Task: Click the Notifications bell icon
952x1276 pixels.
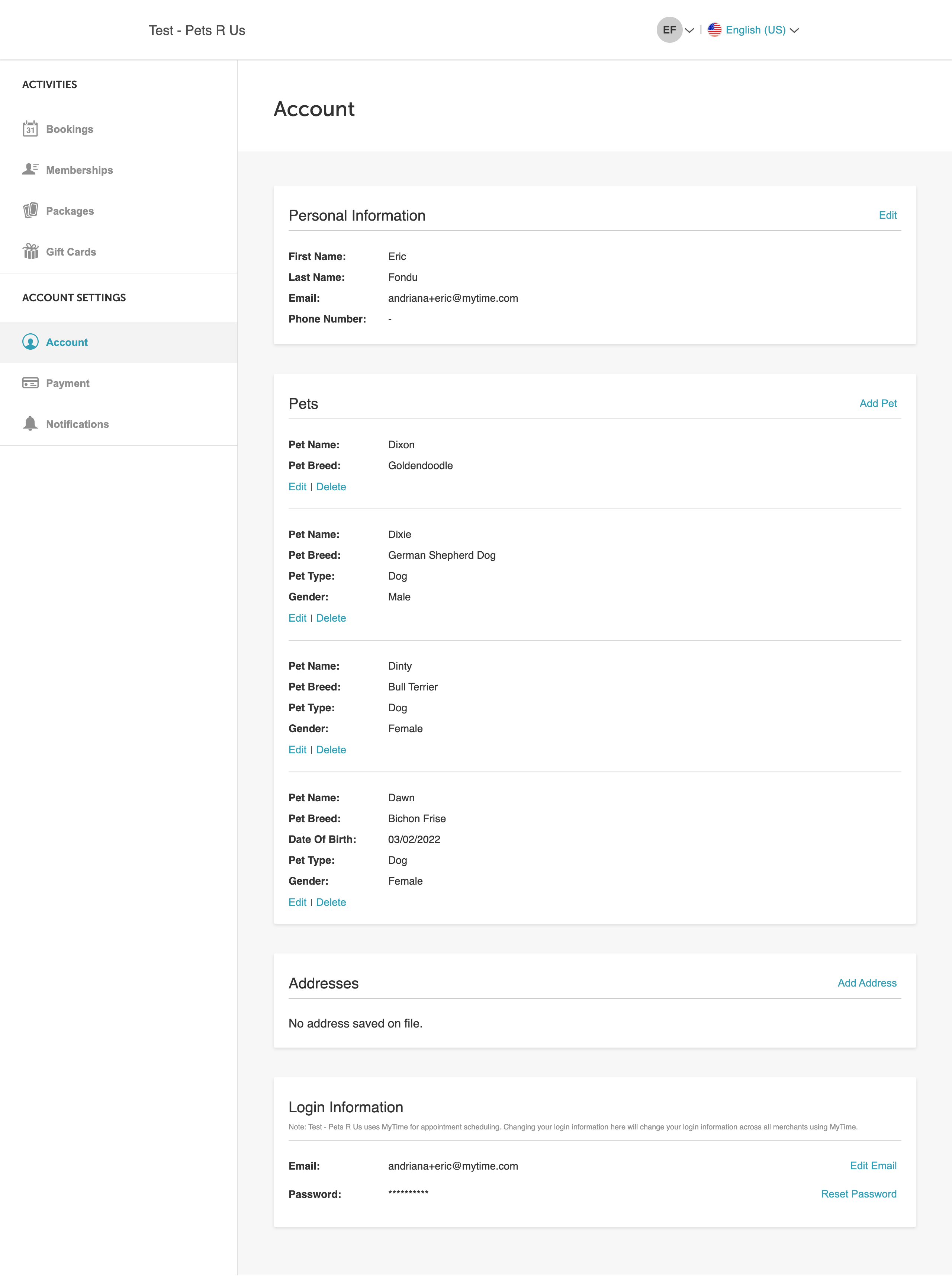Action: pos(30,424)
